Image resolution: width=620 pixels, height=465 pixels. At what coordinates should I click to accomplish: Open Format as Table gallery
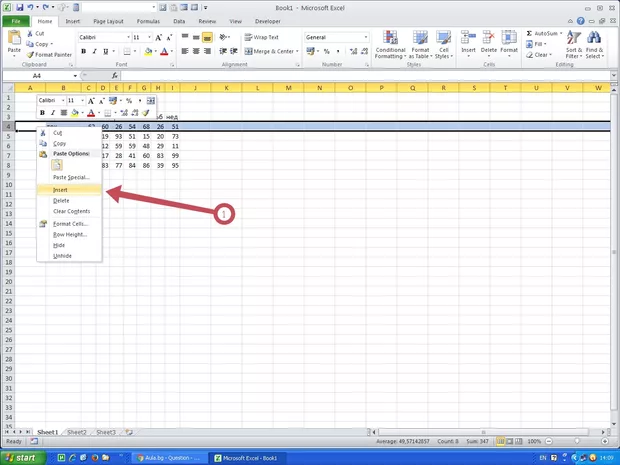(x=420, y=45)
